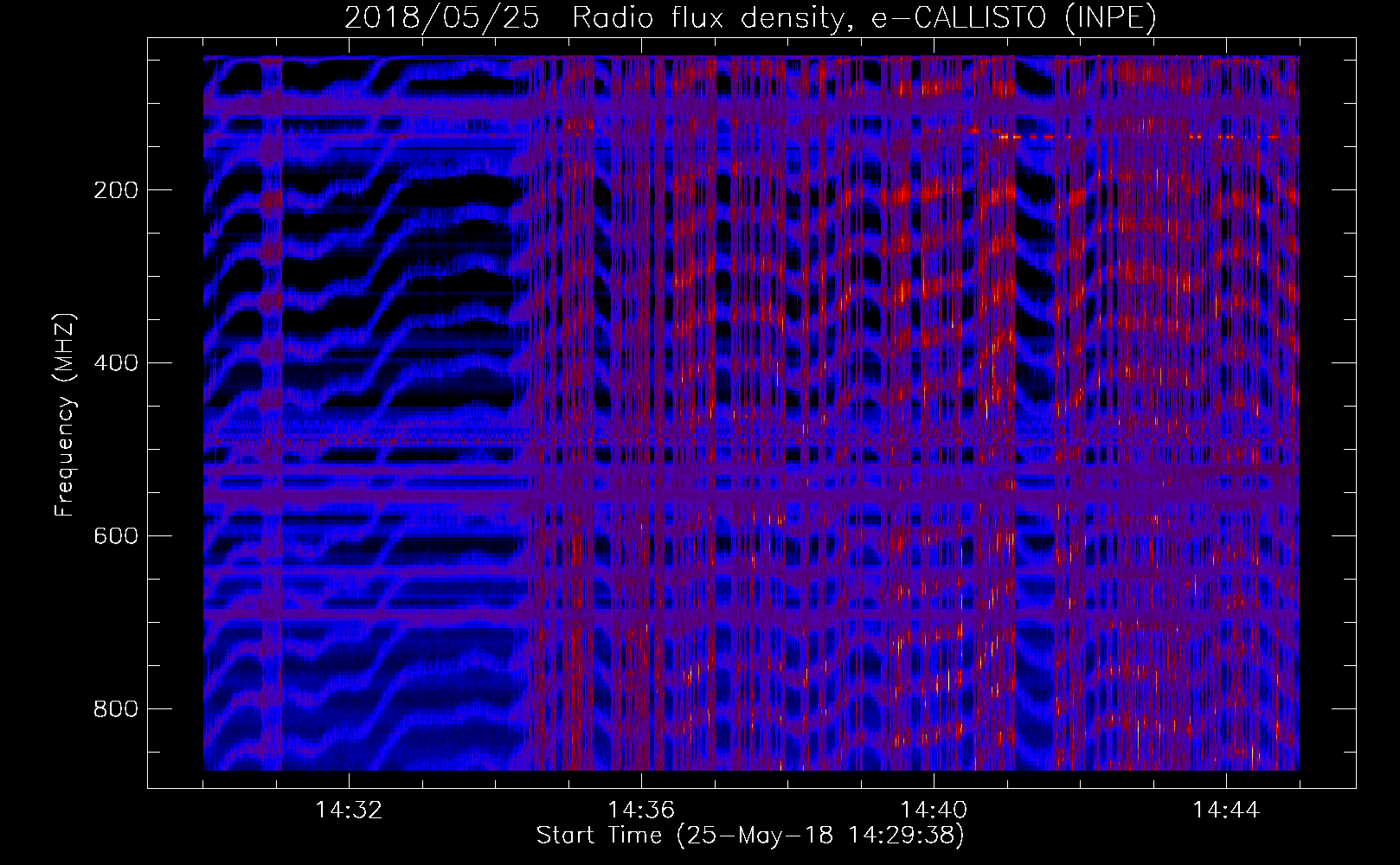The height and width of the screenshot is (865, 1400).
Task: Click the Start Time axis label
Action: click(x=750, y=836)
